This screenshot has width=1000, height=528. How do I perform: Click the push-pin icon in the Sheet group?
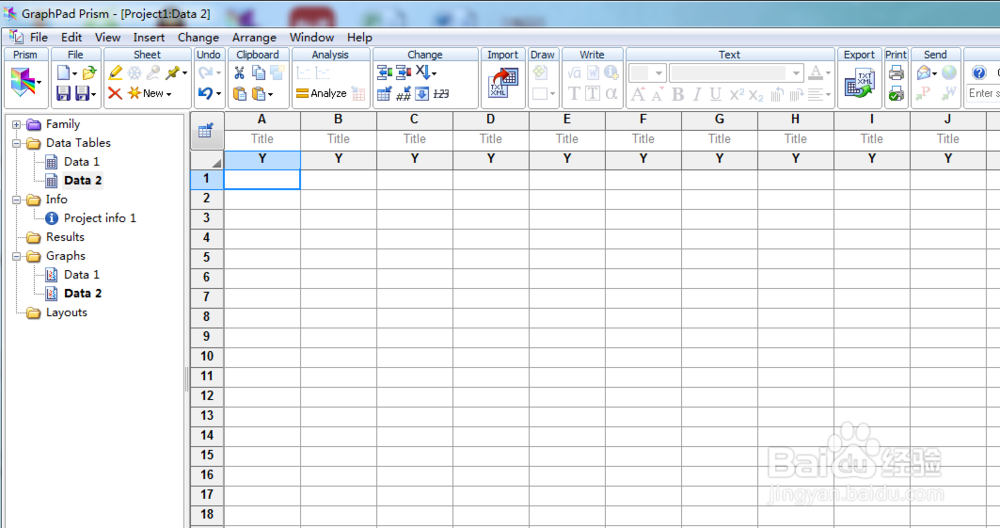pos(172,73)
